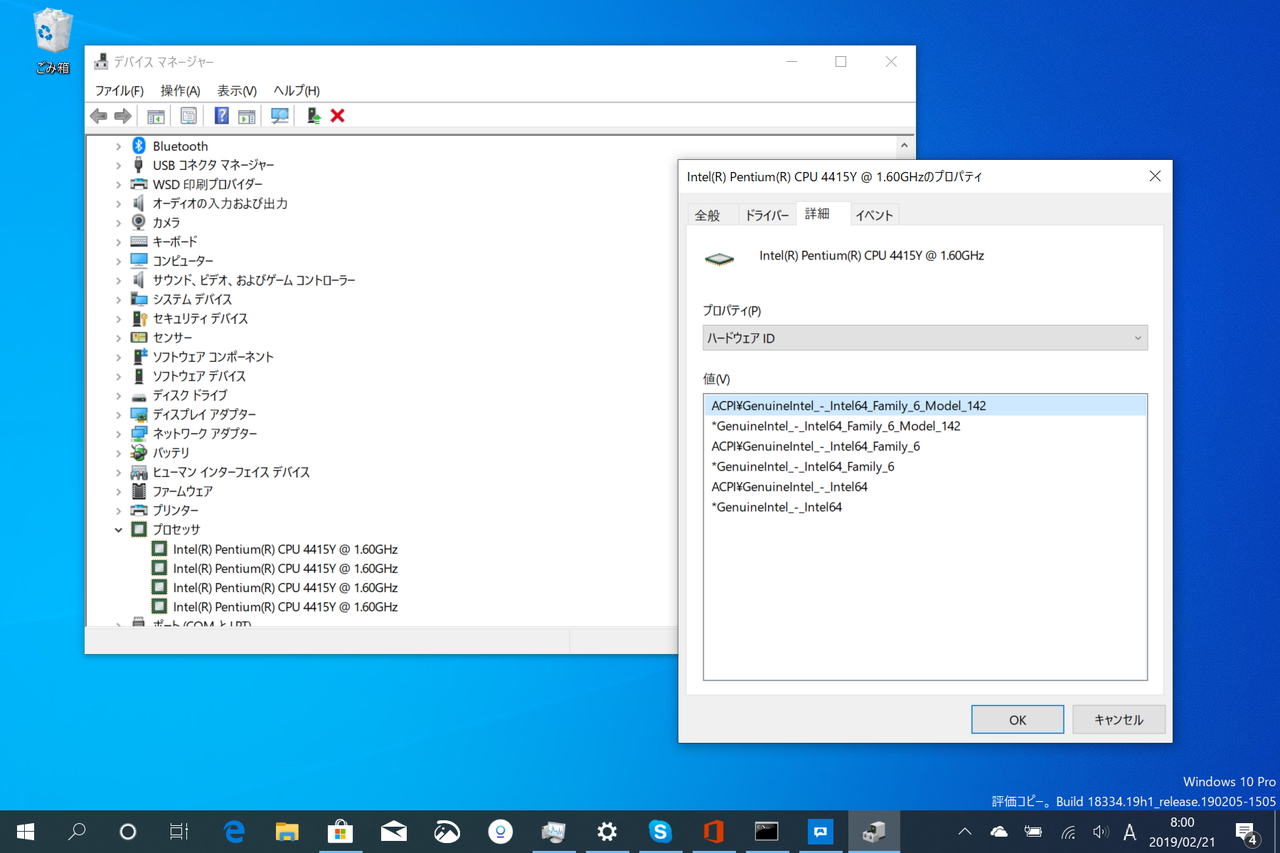Image resolution: width=1280 pixels, height=853 pixels.
Task: Open the Properties toolbar icon
Action: click(x=188, y=115)
